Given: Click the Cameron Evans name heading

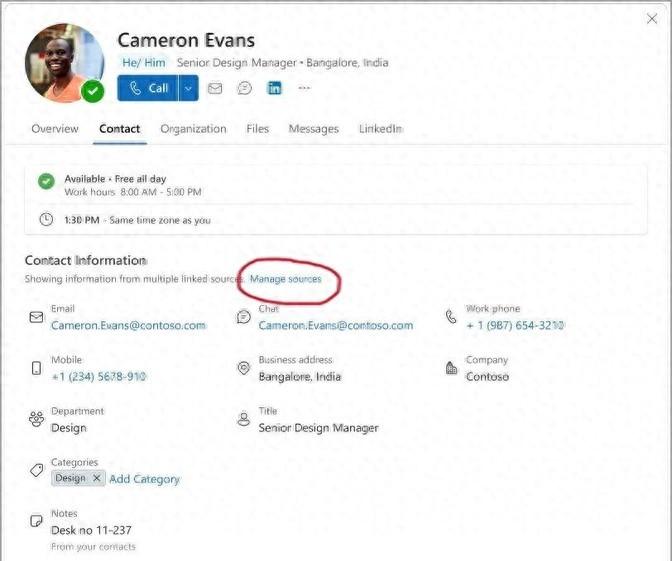Looking at the screenshot, I should click(186, 40).
